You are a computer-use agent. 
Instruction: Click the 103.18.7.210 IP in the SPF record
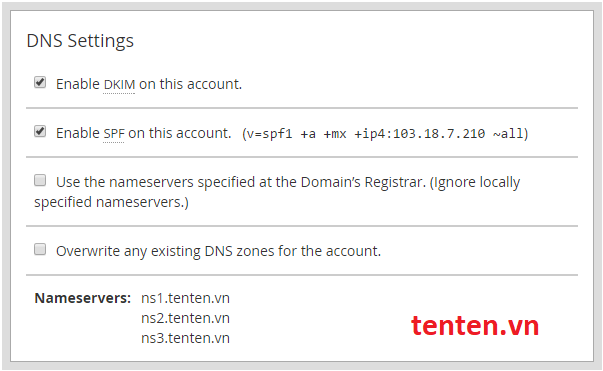tap(439, 134)
